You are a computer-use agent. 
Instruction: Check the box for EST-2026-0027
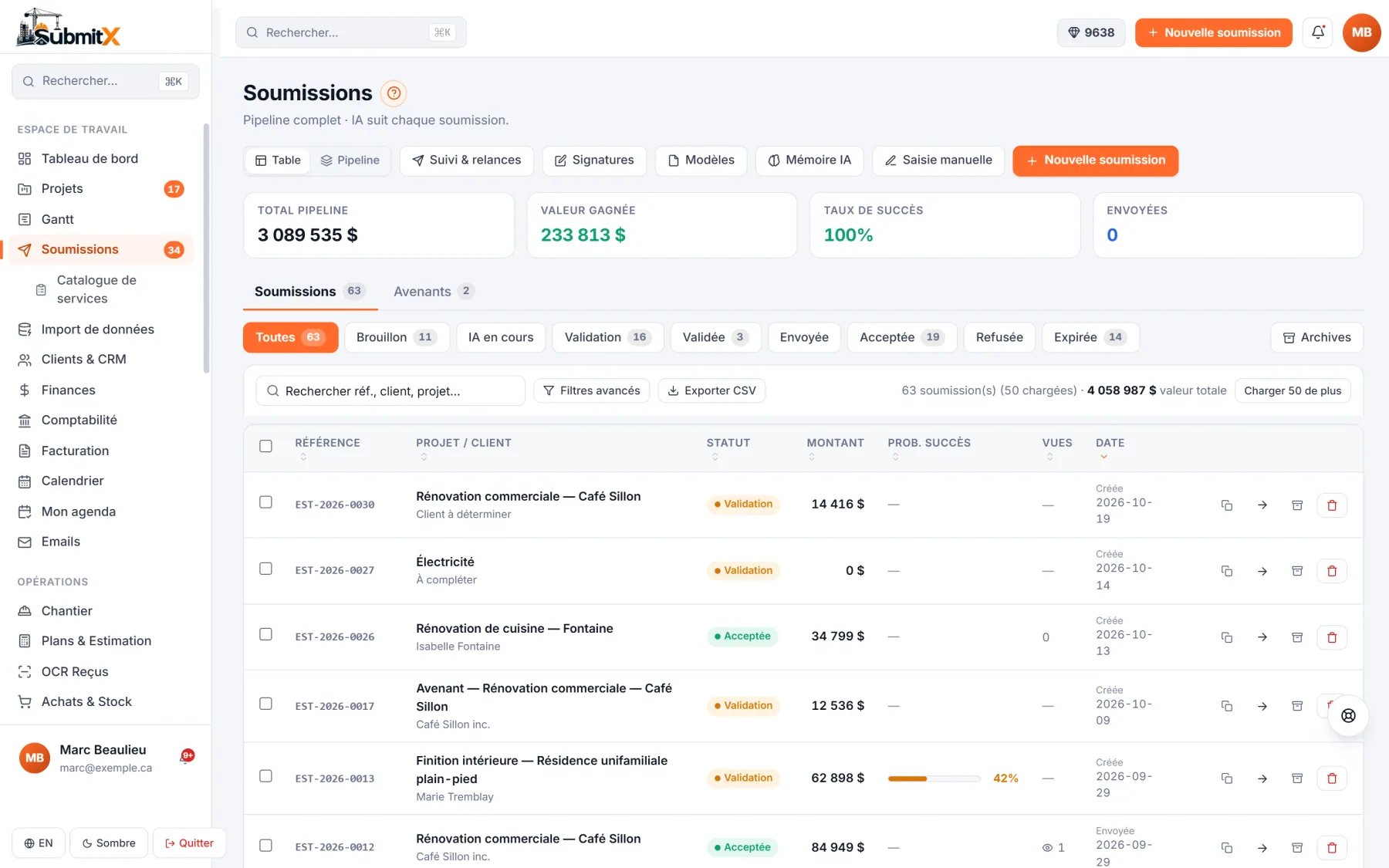point(265,569)
